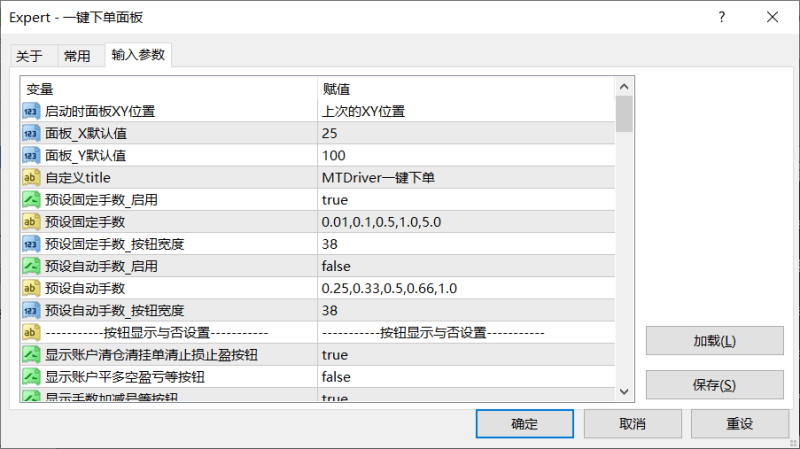The height and width of the screenshot is (449, 800).
Task: Click string icon beside 预设自动手数
Action: [31, 288]
